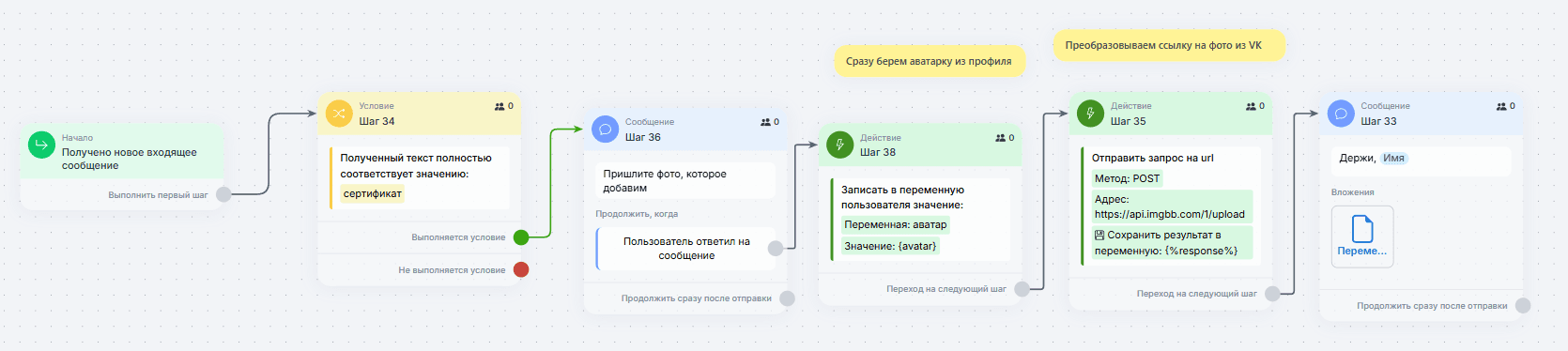The image size is (1568, 351).
Task: Click the users counter icon on Шаг 34
Action: (x=500, y=106)
